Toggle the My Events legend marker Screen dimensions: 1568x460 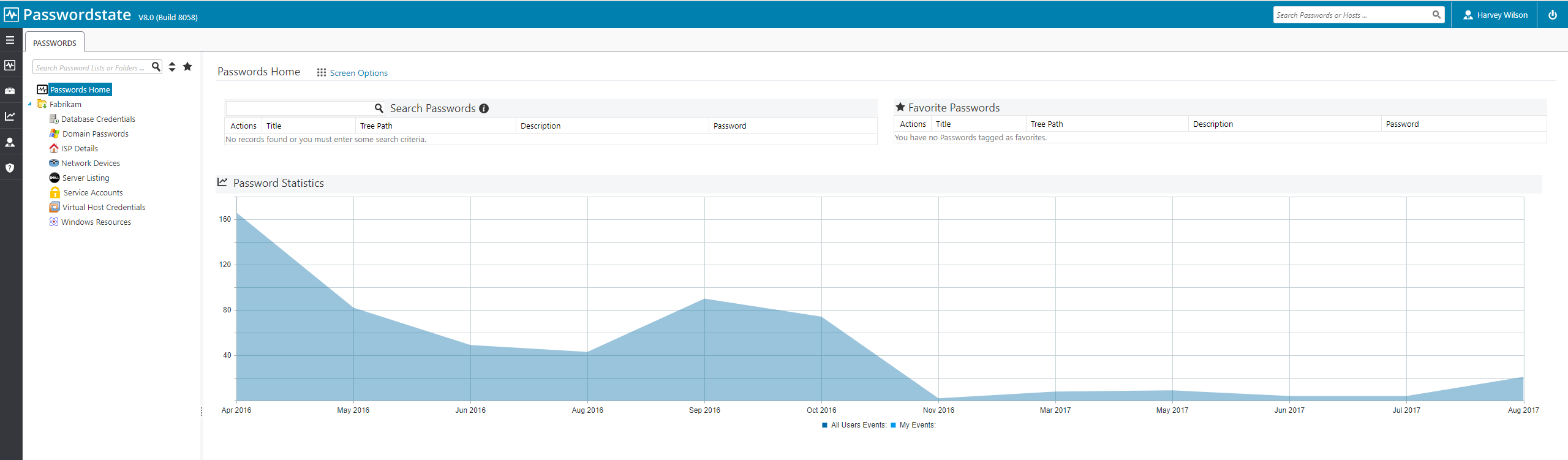coord(893,425)
